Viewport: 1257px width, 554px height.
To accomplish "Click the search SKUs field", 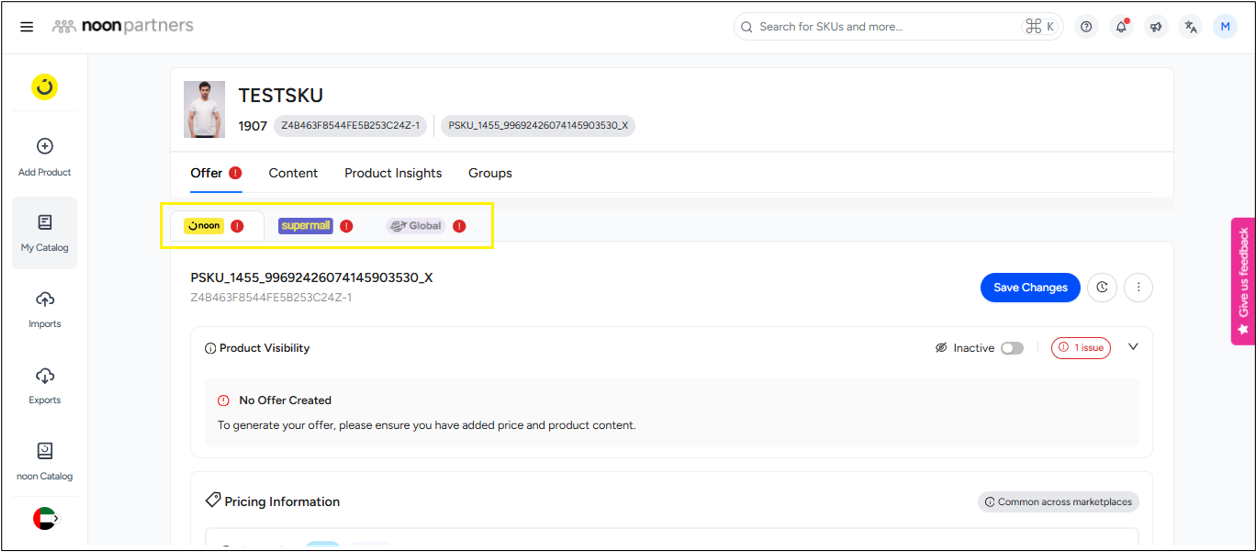I will pos(898,27).
